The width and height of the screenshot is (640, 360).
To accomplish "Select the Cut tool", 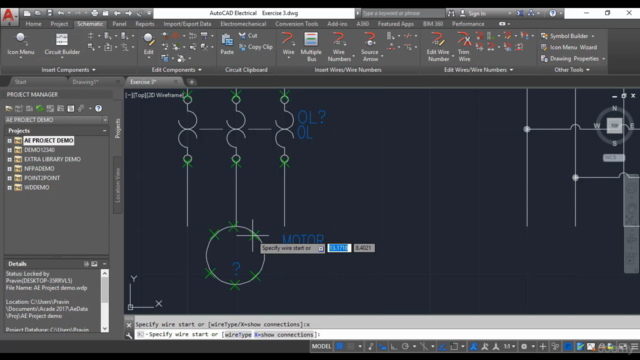I will pos(248,36).
